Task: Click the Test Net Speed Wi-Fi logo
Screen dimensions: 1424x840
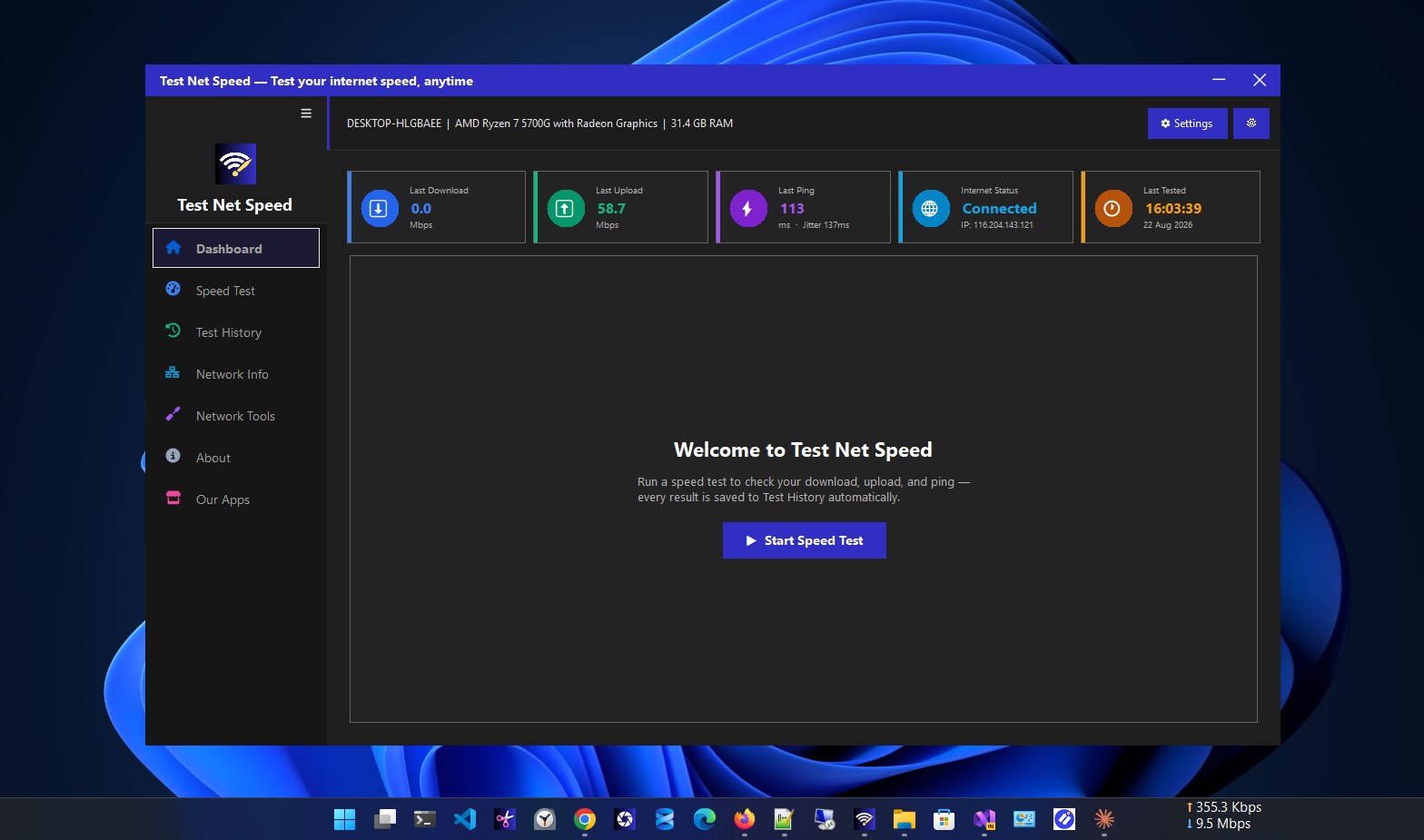Action: click(x=235, y=164)
